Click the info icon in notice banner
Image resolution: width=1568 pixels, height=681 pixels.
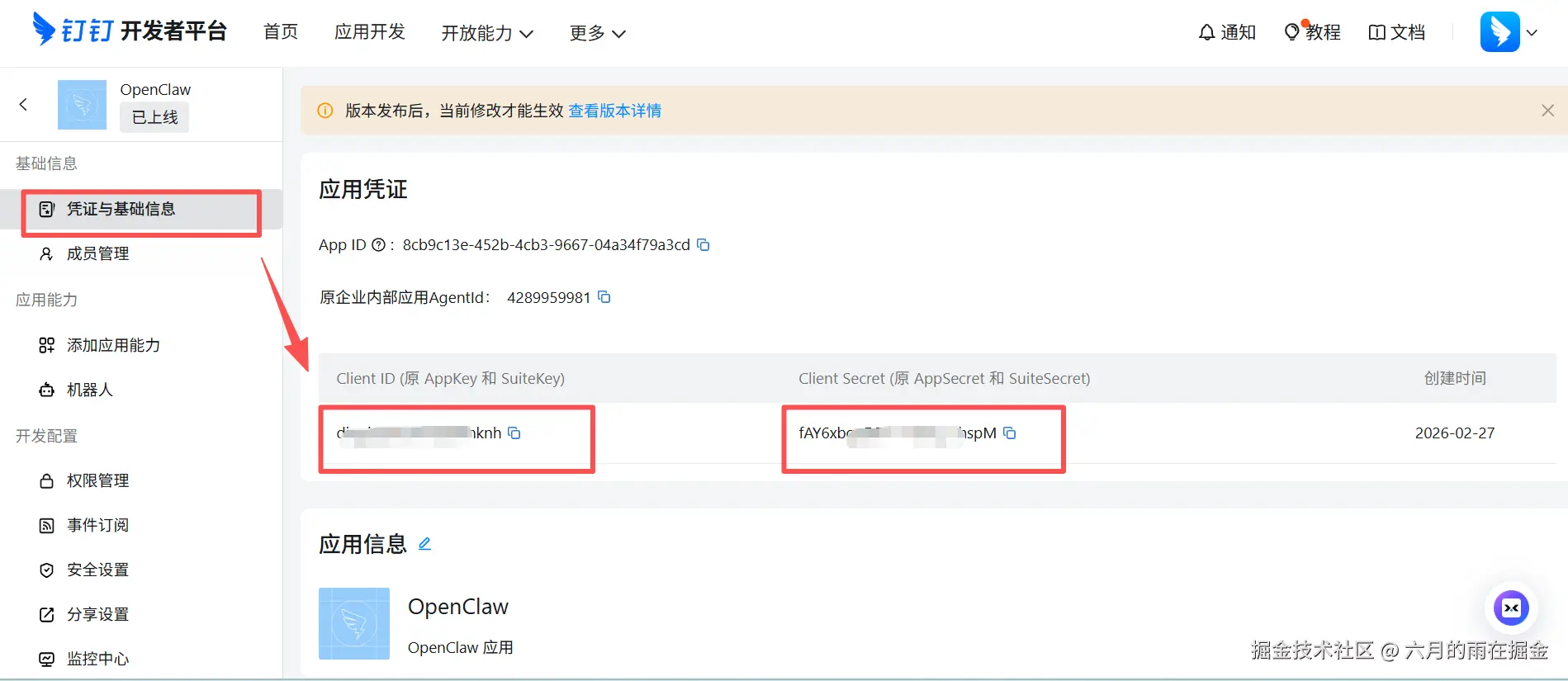pyautogui.click(x=325, y=111)
